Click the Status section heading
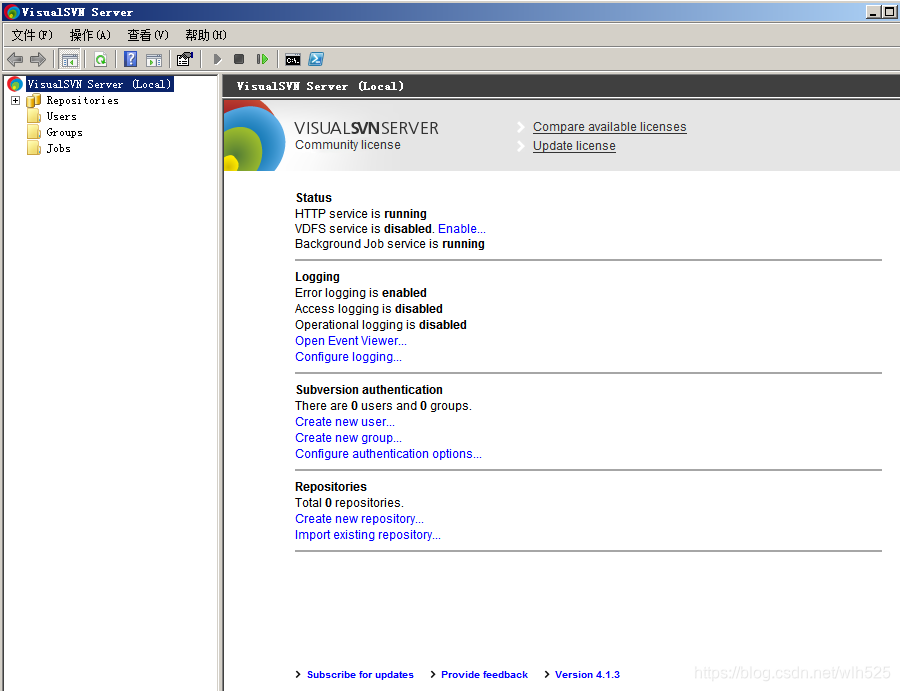This screenshot has height=691, width=900. coord(313,198)
